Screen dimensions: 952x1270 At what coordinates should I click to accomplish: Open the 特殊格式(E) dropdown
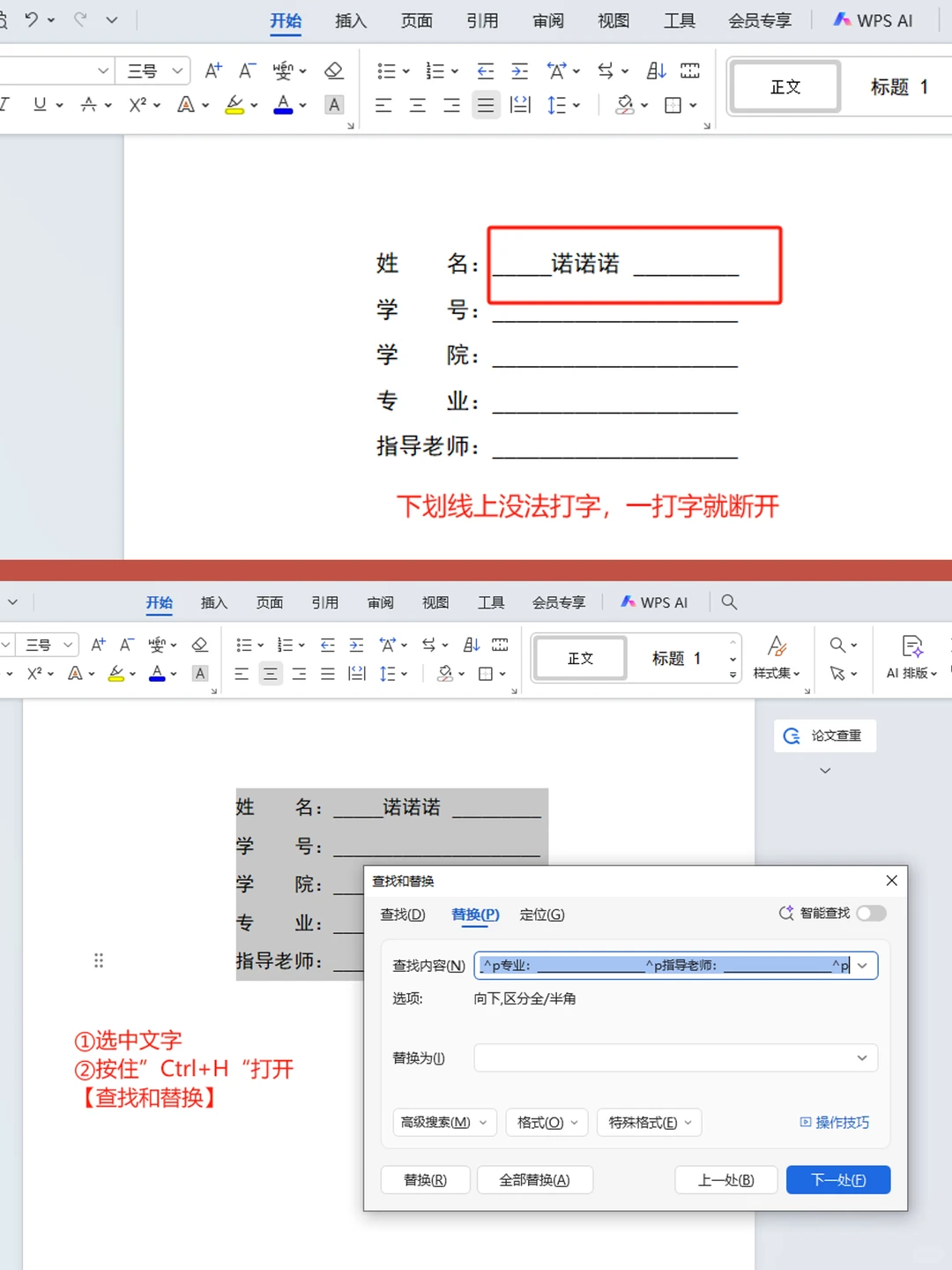click(649, 1123)
